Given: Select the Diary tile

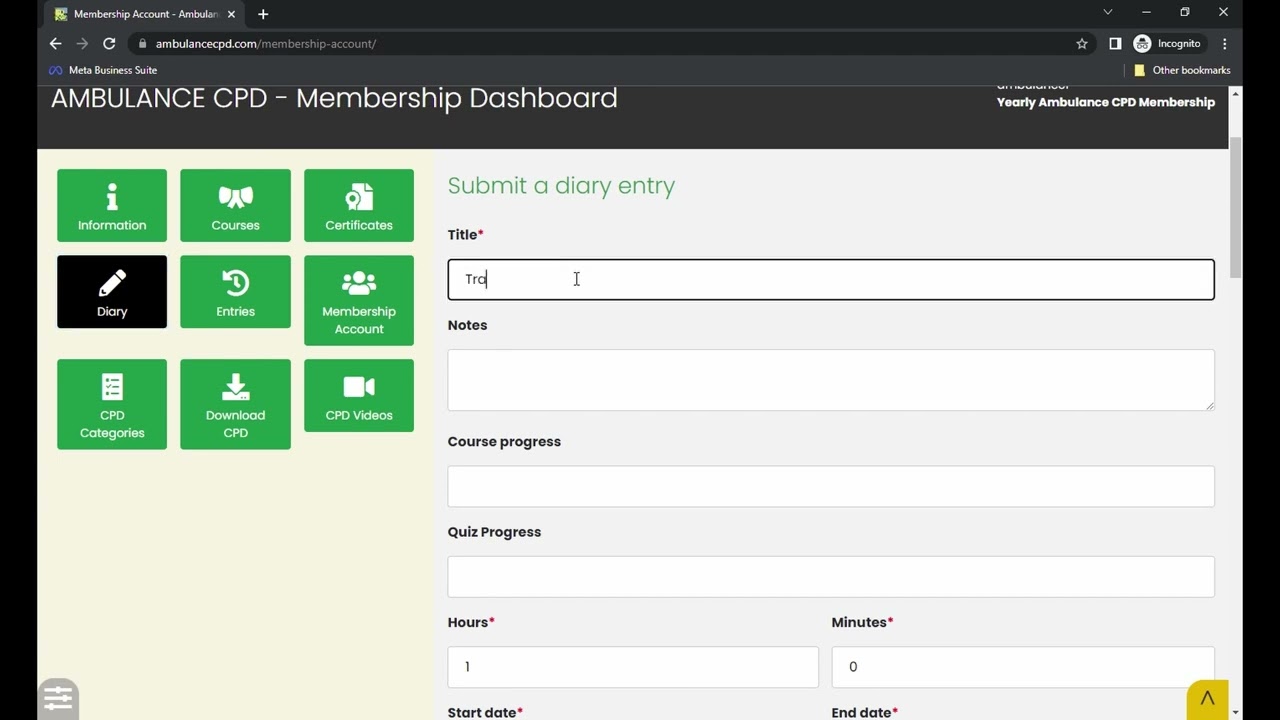Looking at the screenshot, I should 112,291.
